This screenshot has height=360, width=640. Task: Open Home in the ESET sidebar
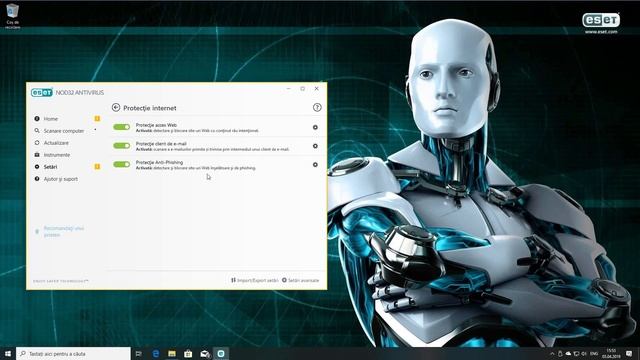pyautogui.click(x=51, y=119)
